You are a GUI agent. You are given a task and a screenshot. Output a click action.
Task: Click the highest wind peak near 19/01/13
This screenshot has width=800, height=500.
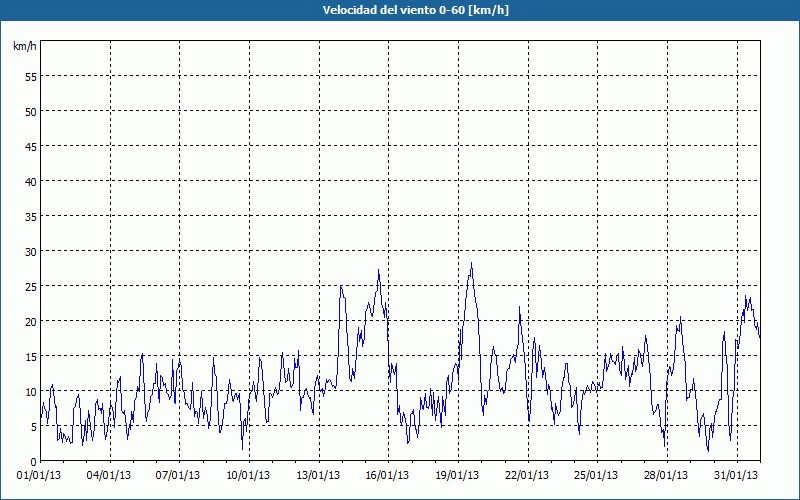(x=471, y=264)
